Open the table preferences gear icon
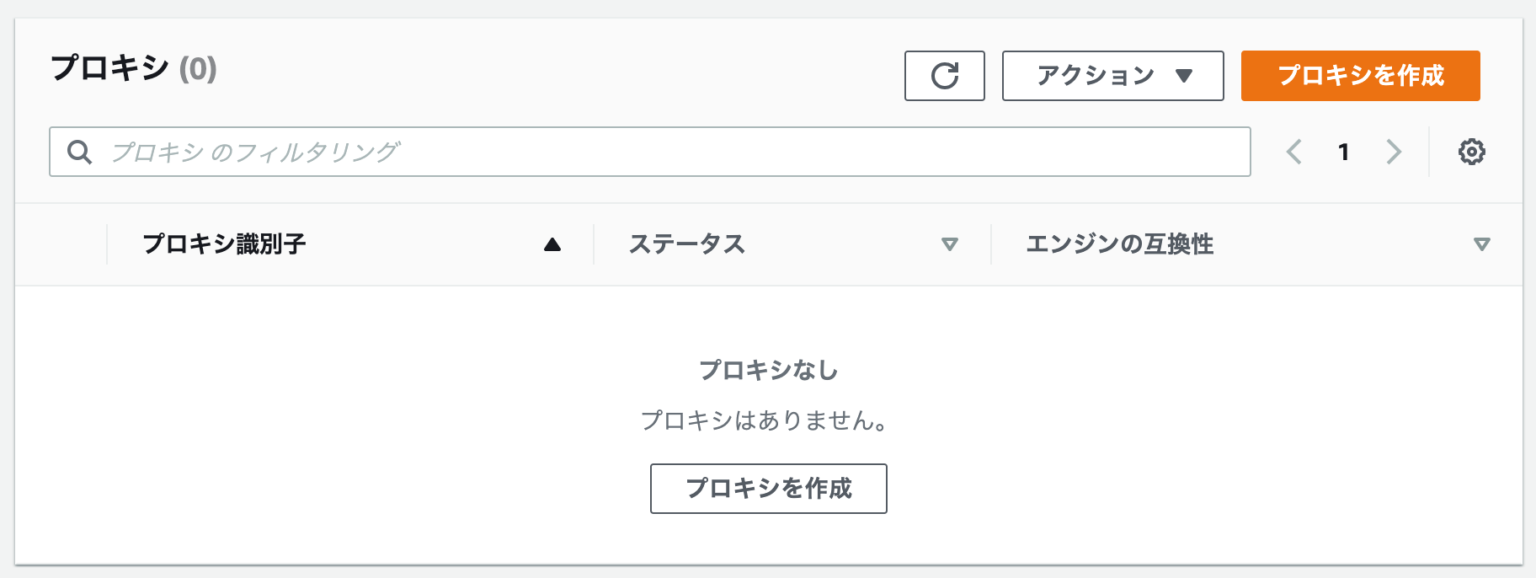The height and width of the screenshot is (578, 1536). (x=1471, y=151)
